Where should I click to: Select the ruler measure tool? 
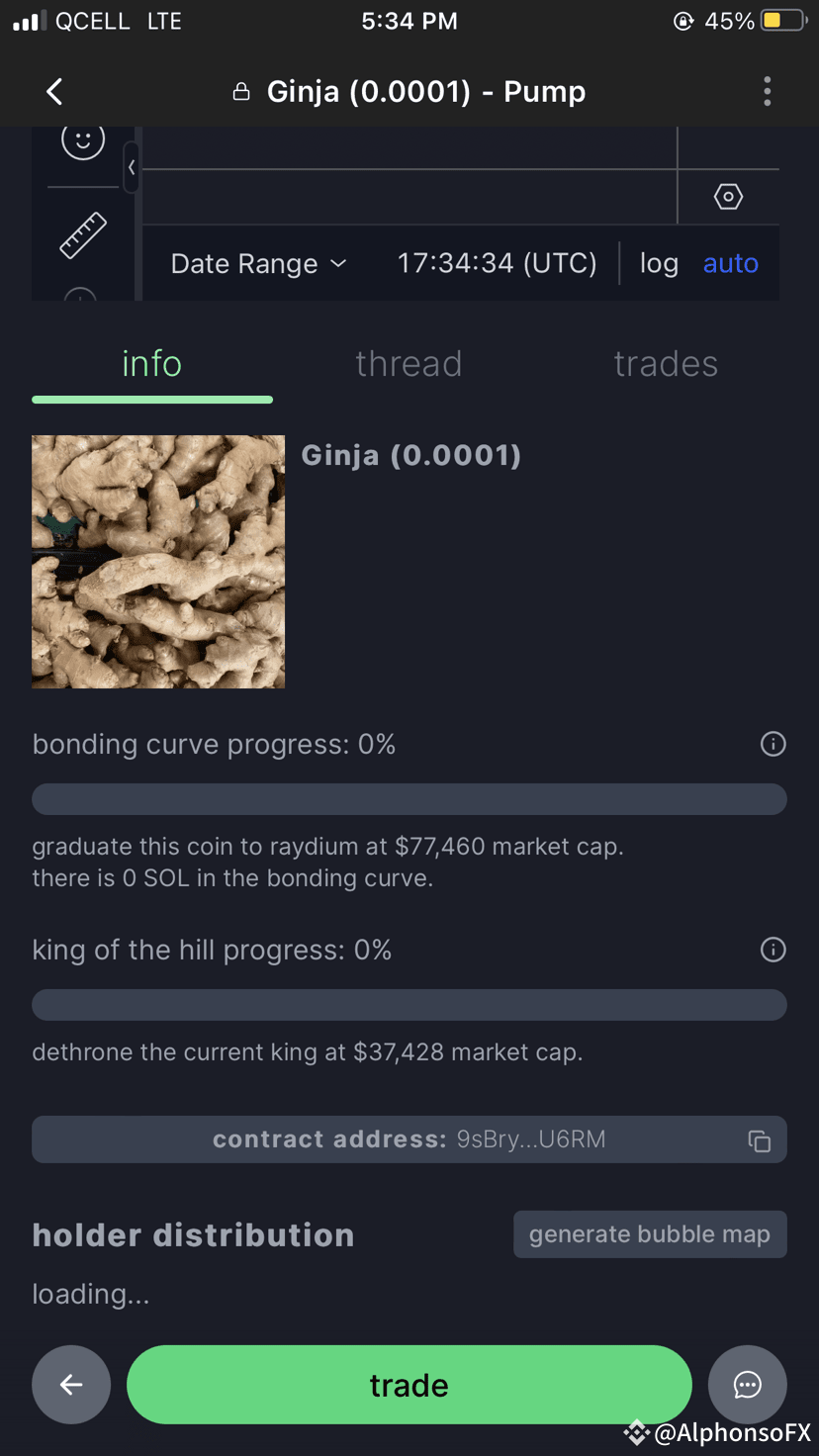tap(83, 235)
